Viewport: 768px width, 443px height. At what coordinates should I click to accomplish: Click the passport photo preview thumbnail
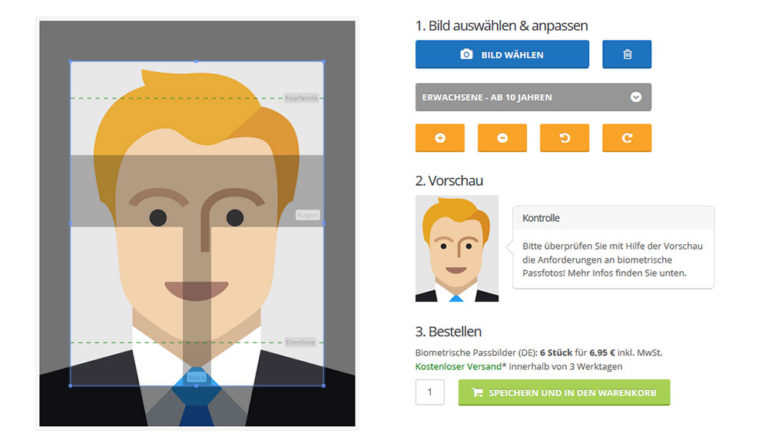click(457, 248)
